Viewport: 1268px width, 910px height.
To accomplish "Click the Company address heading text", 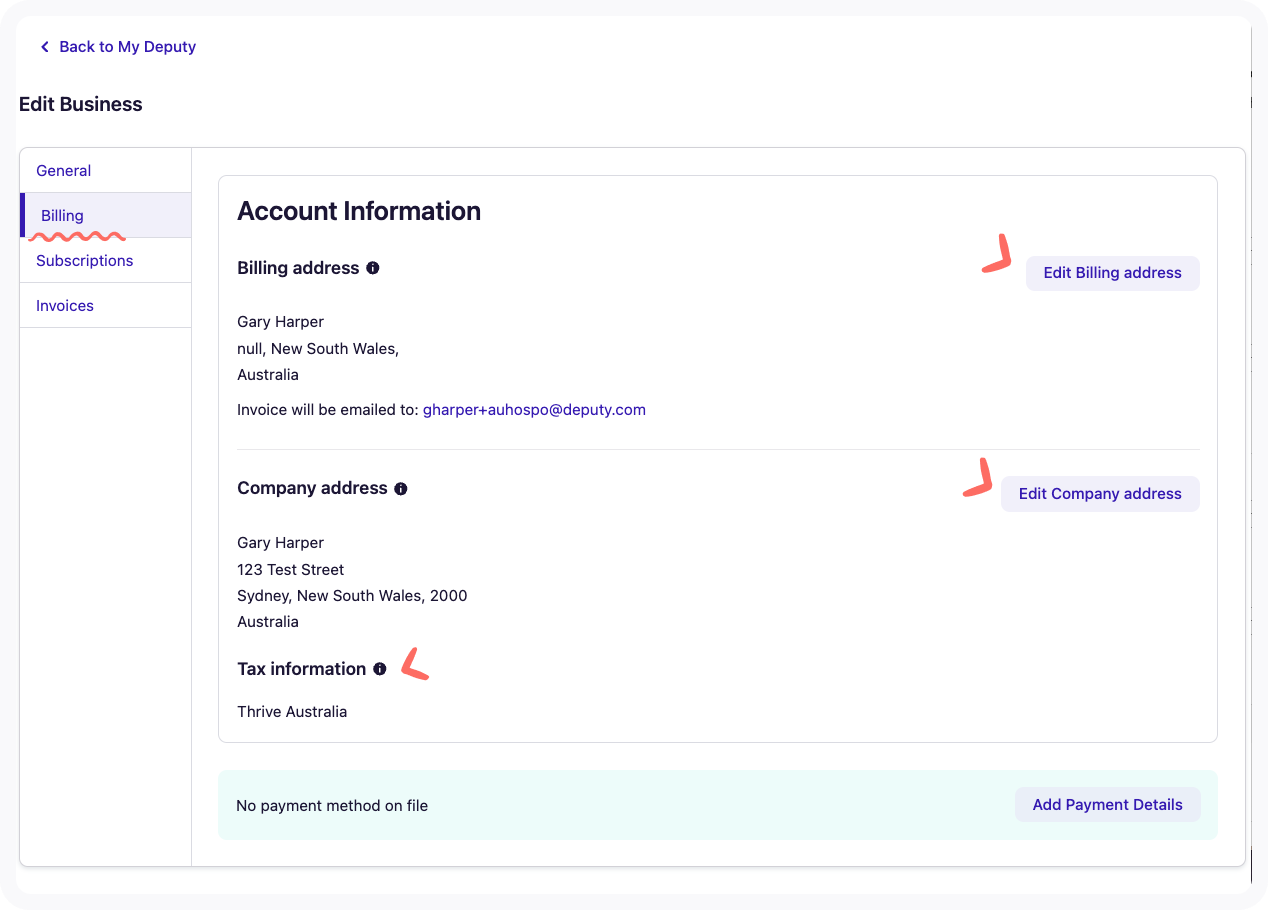I will click(x=312, y=489).
